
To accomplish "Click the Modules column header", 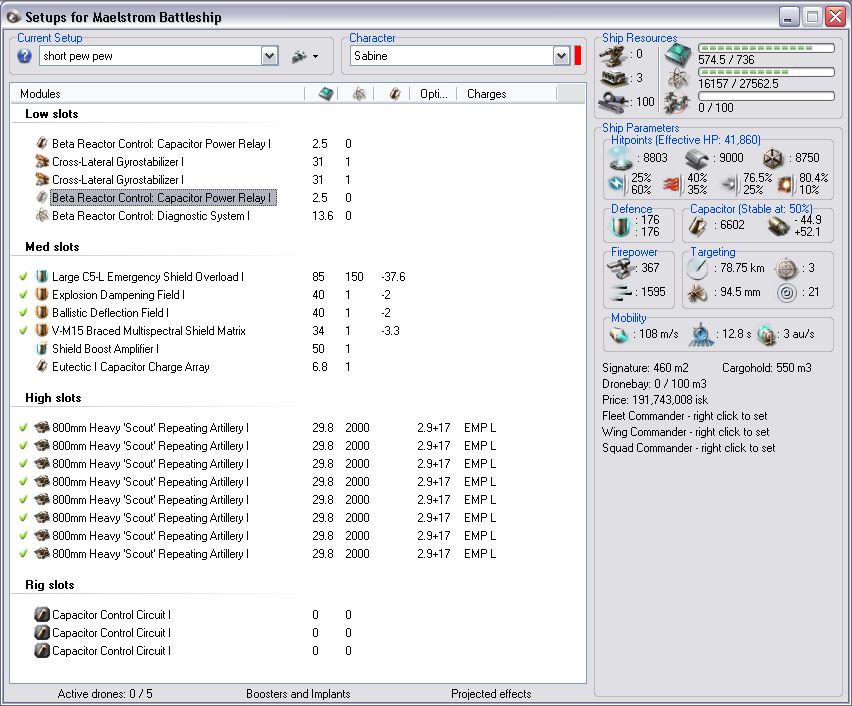I will (x=158, y=93).
